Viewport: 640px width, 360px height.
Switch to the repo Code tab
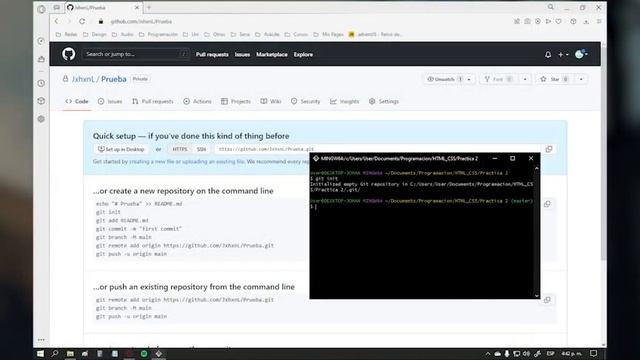click(77, 101)
